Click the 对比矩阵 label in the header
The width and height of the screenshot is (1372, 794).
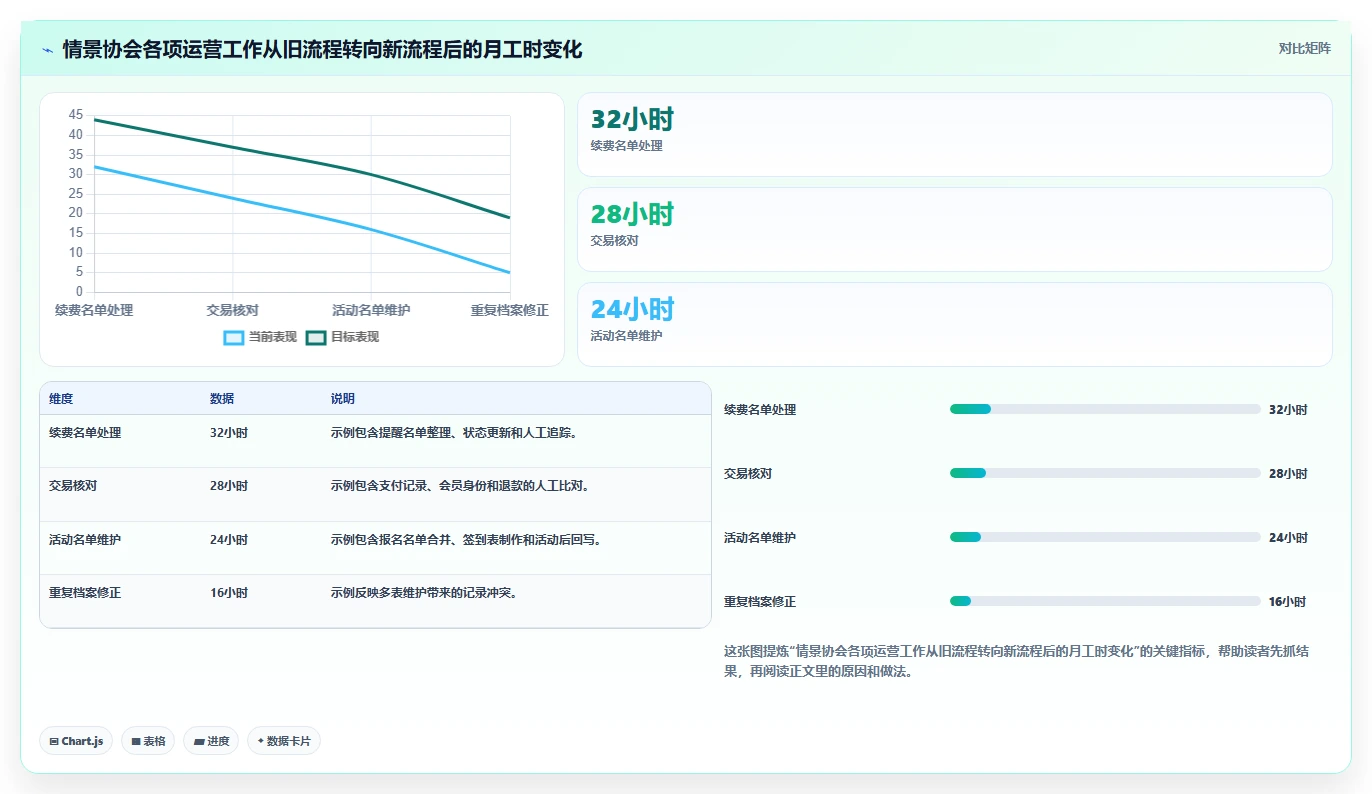1304,48
